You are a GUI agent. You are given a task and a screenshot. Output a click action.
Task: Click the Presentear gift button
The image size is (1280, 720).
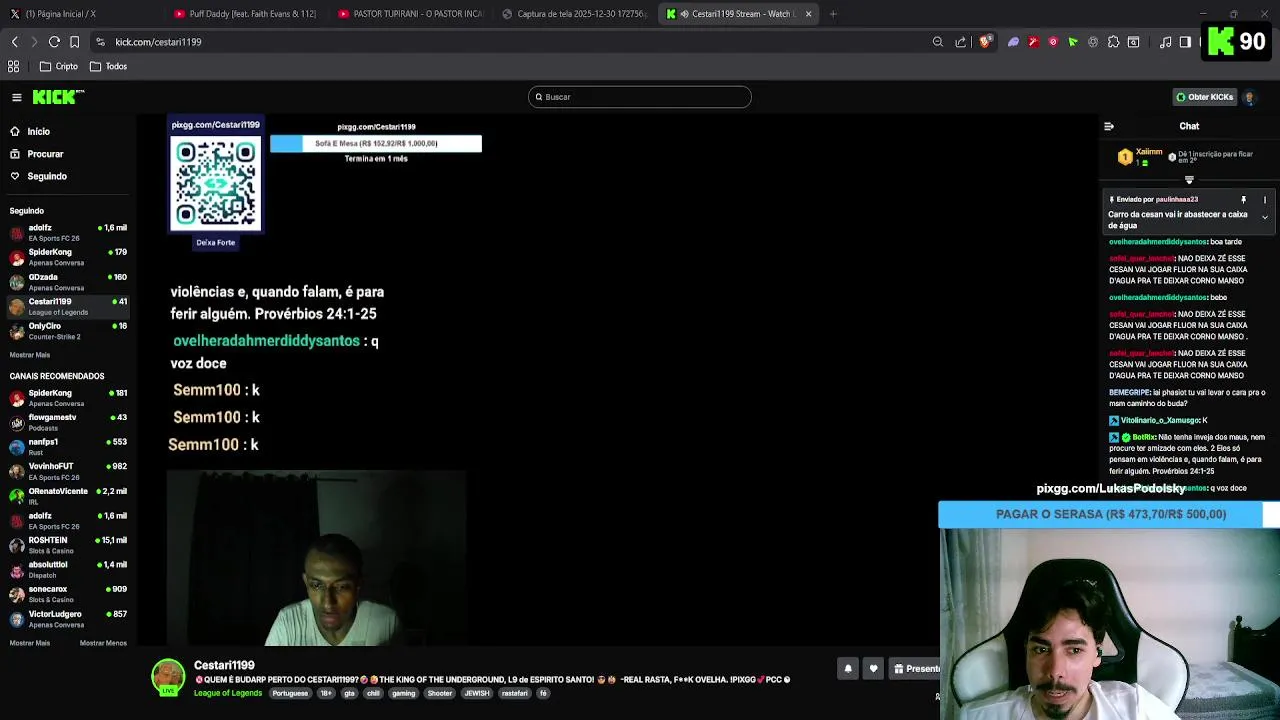(x=915, y=669)
